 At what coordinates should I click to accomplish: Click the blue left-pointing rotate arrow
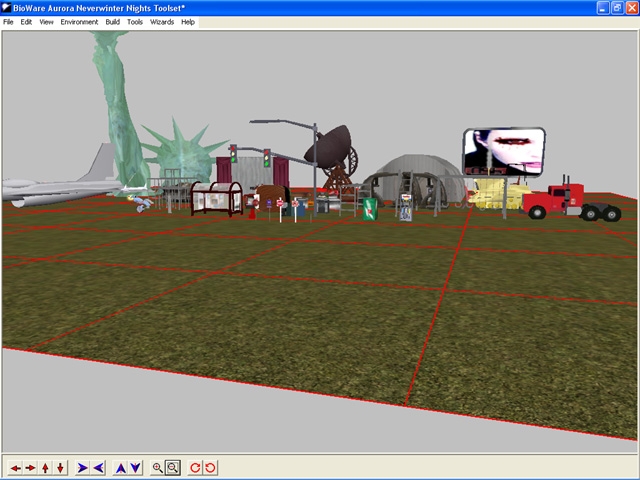pos(98,467)
